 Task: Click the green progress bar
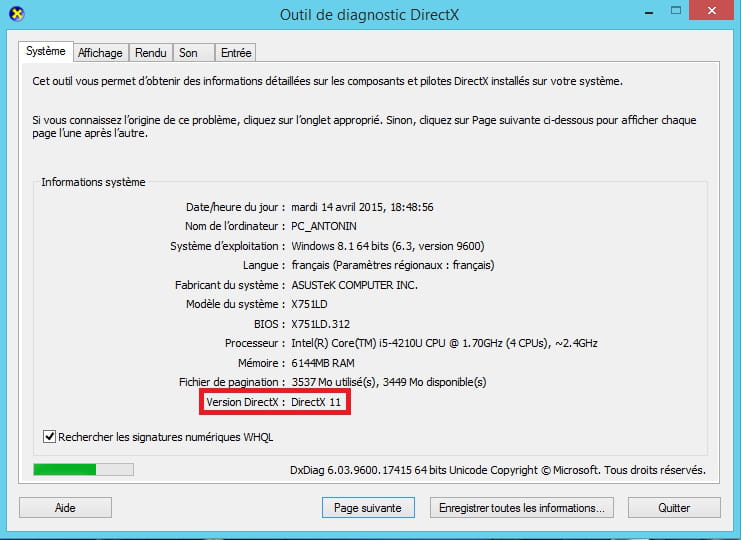point(84,469)
